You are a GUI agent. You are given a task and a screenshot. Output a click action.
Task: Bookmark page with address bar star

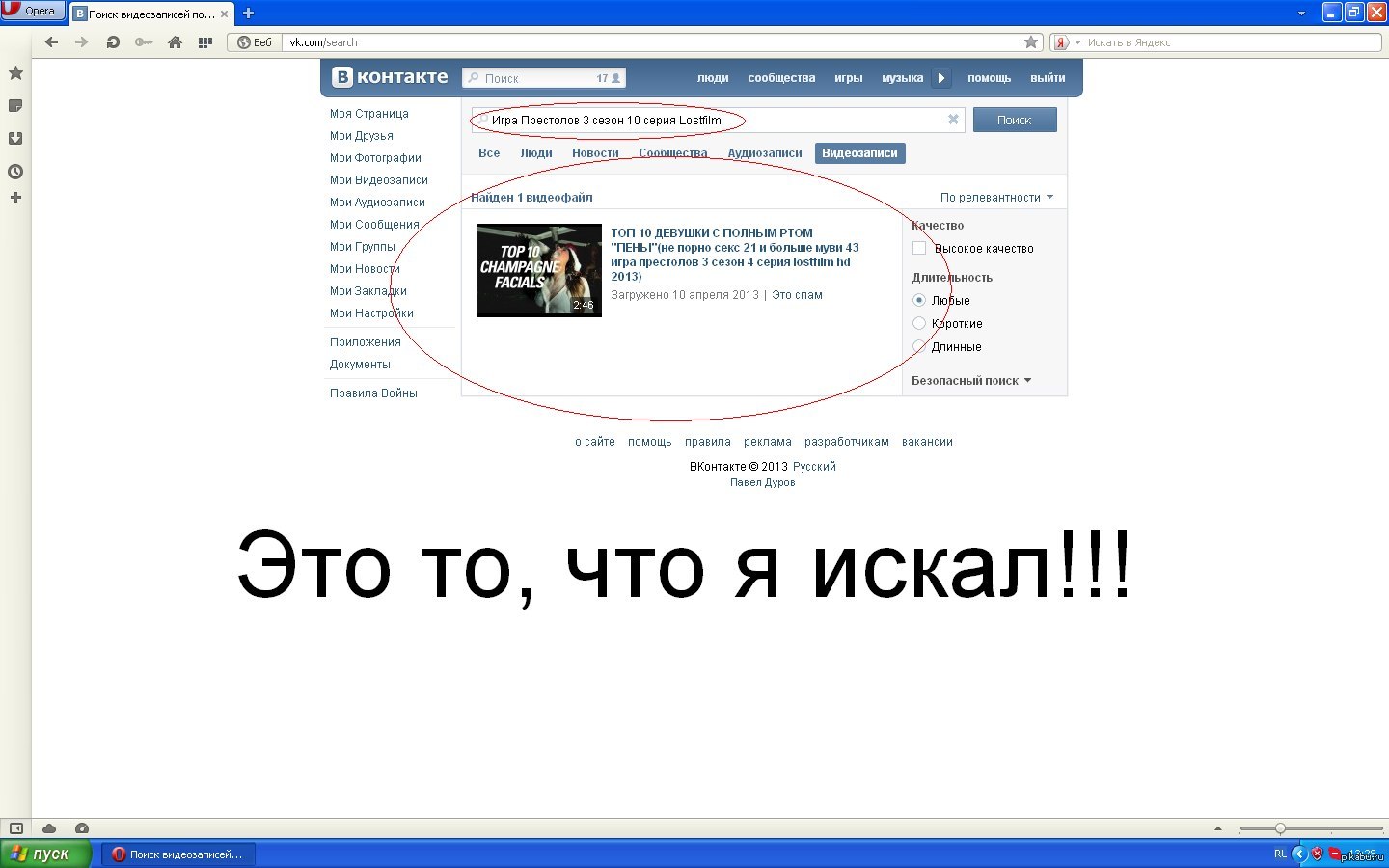[1031, 42]
